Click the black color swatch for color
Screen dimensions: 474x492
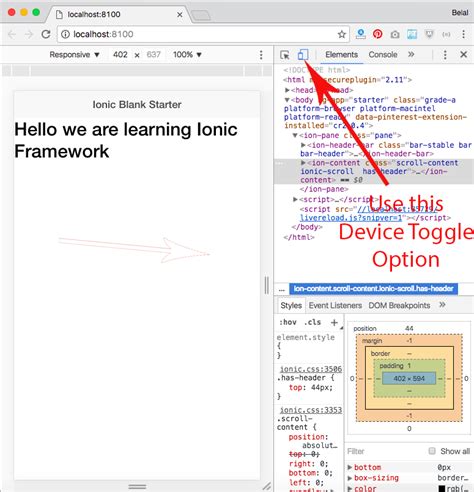pos(442,489)
